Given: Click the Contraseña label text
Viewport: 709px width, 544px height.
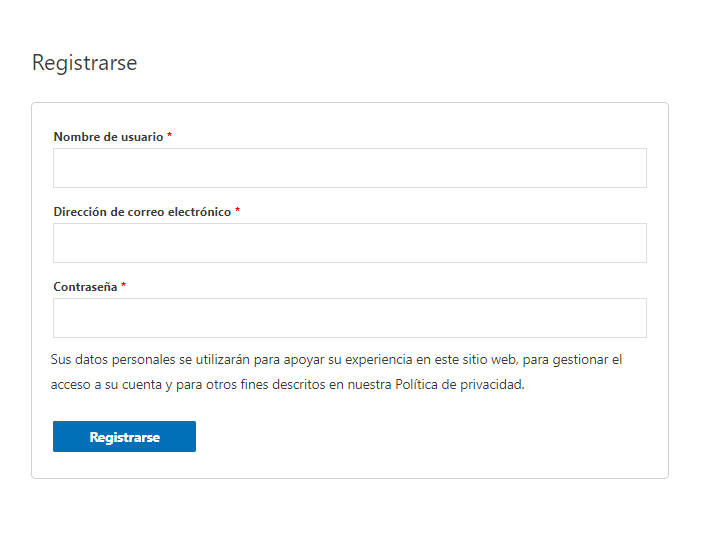Looking at the screenshot, I should pos(85,287).
